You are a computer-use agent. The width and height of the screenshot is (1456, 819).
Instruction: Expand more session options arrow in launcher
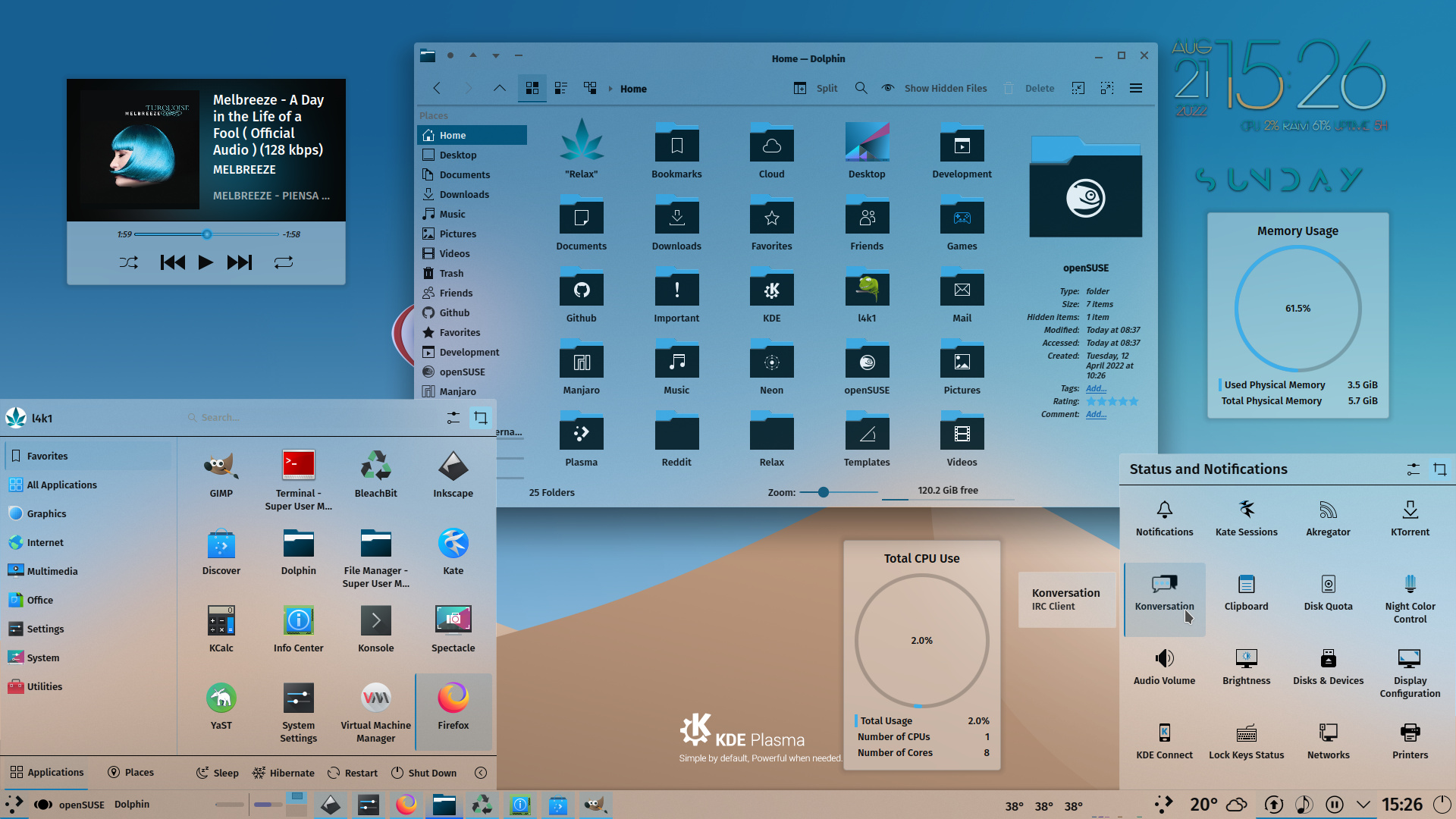click(480, 773)
